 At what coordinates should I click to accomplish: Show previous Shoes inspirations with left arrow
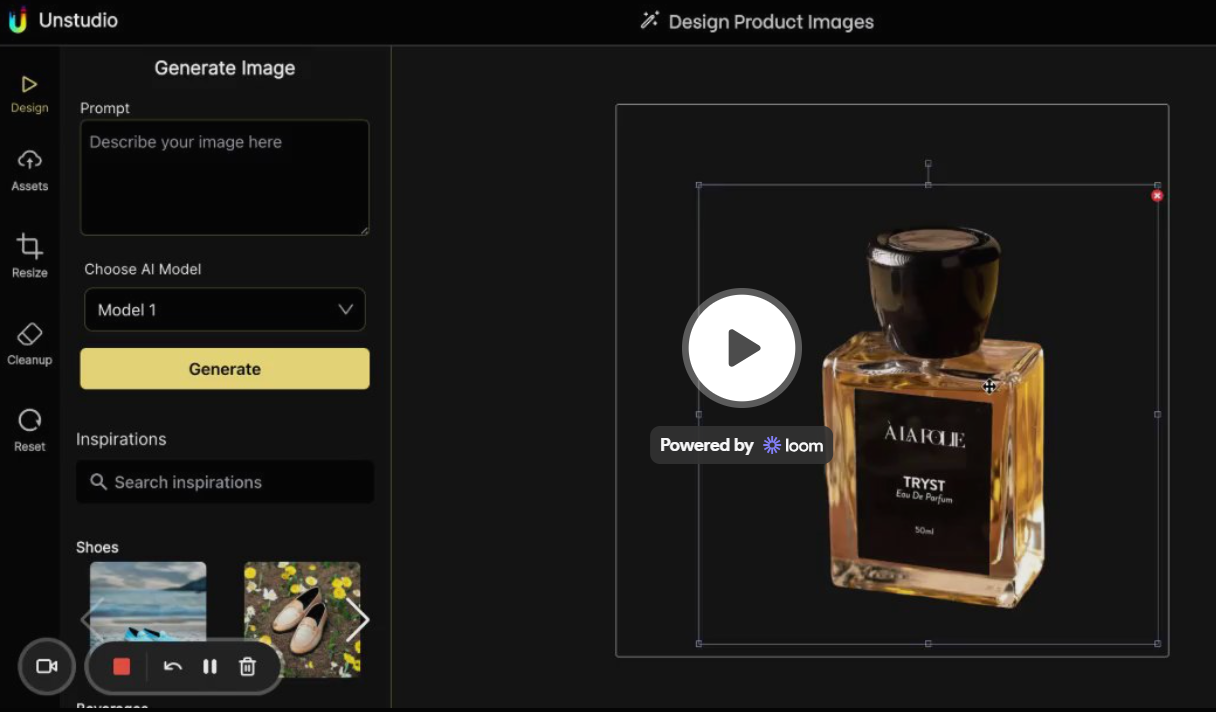[x=90, y=619]
